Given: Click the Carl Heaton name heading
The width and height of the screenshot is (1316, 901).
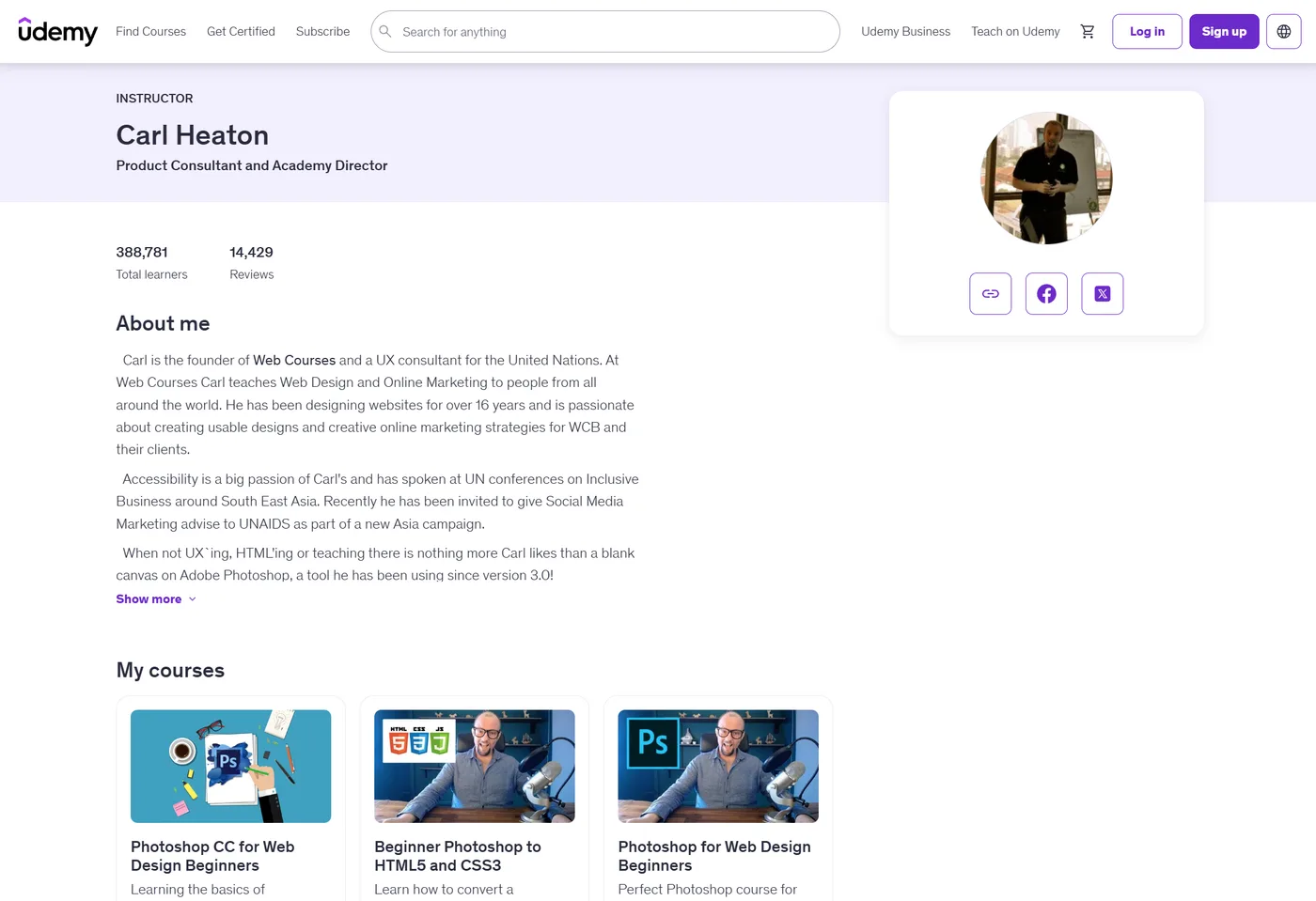Looking at the screenshot, I should pos(193,135).
